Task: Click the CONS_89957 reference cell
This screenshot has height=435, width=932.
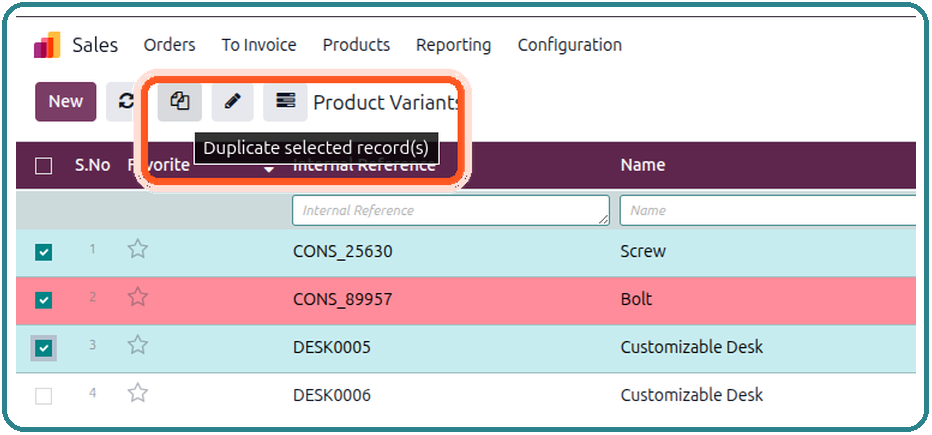Action: point(343,300)
